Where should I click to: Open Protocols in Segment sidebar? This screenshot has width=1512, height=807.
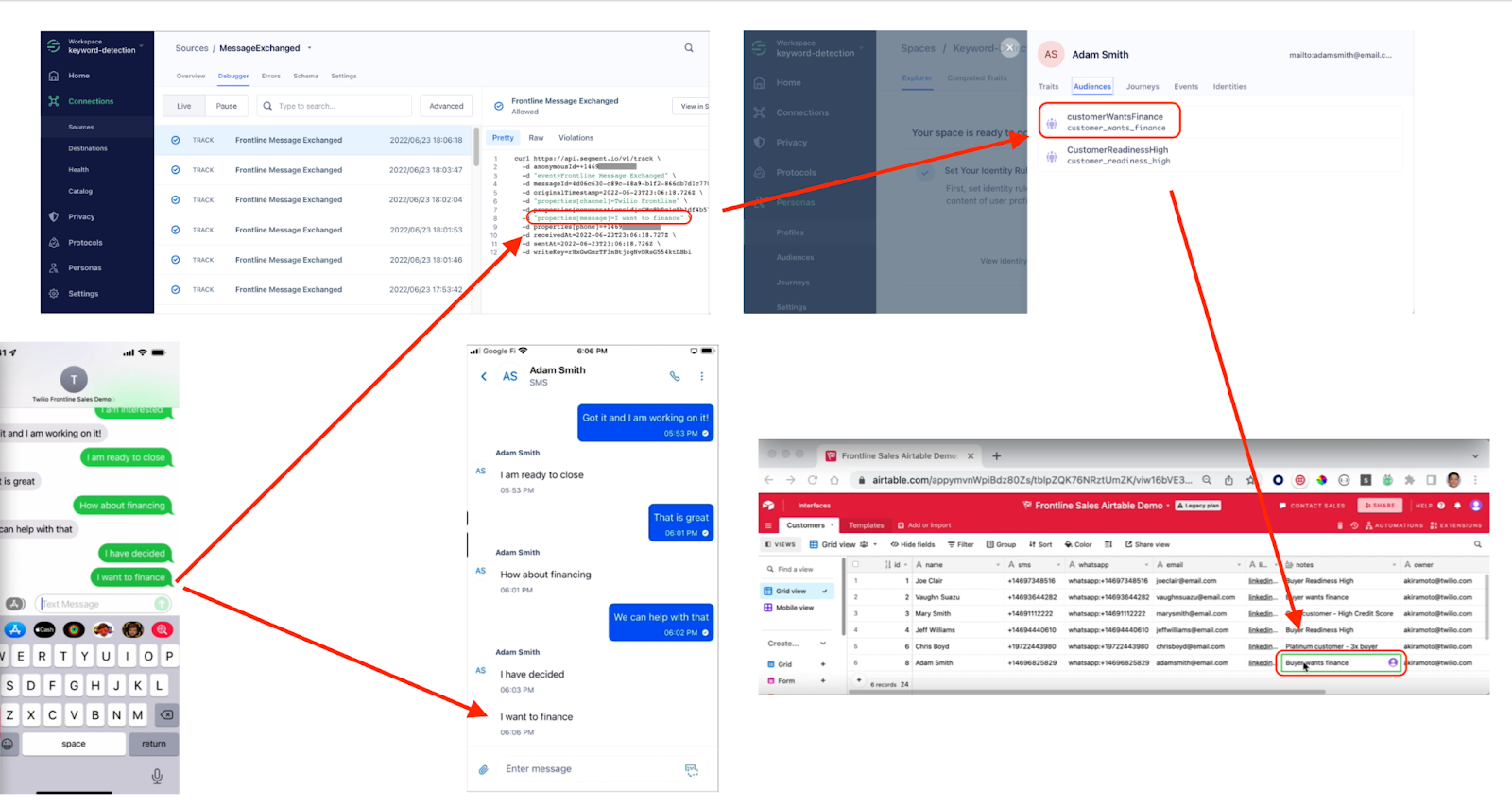(x=85, y=243)
